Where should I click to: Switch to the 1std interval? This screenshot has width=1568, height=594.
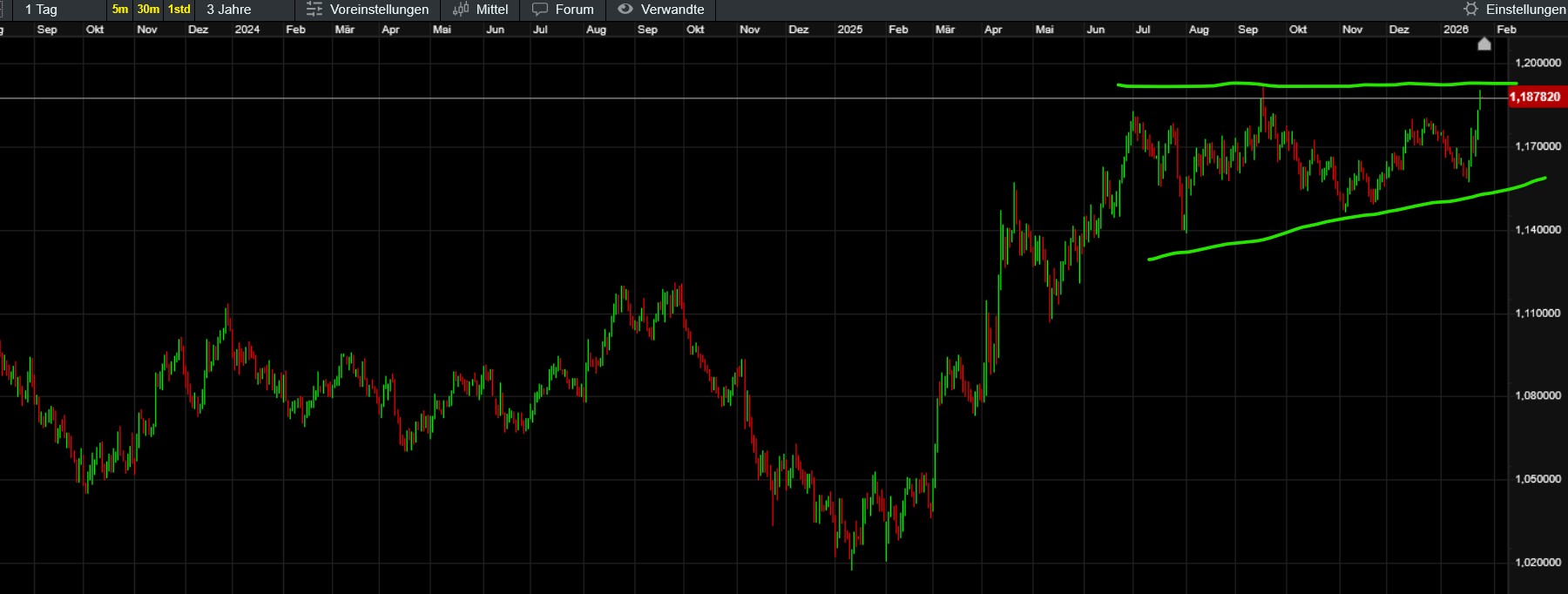click(179, 10)
